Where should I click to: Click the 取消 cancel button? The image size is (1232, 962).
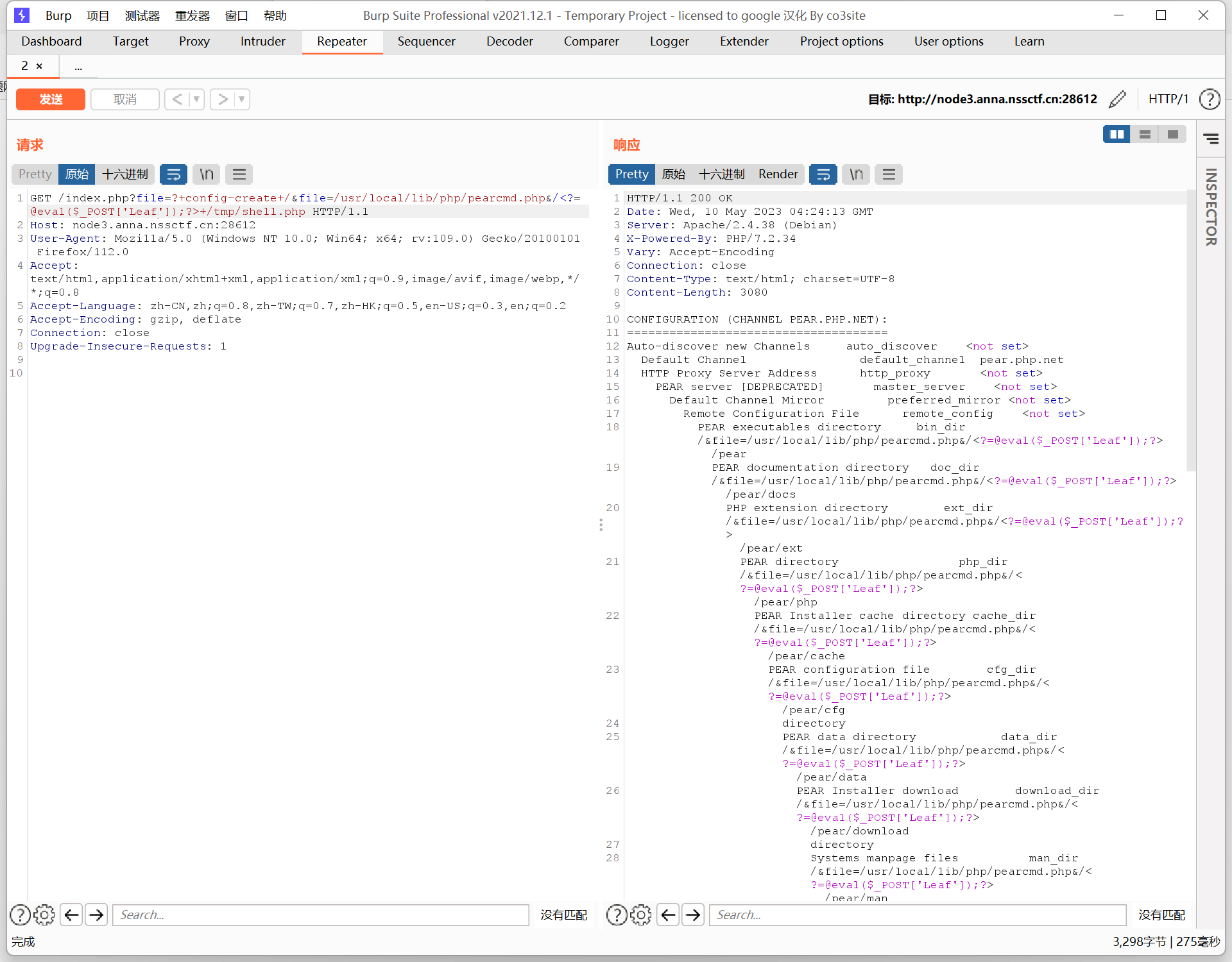pos(124,99)
